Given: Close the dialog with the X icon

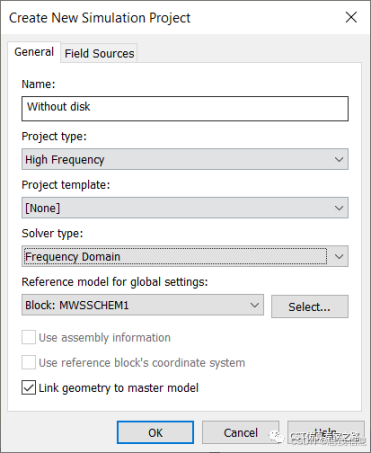Looking at the screenshot, I should coord(351,17).
